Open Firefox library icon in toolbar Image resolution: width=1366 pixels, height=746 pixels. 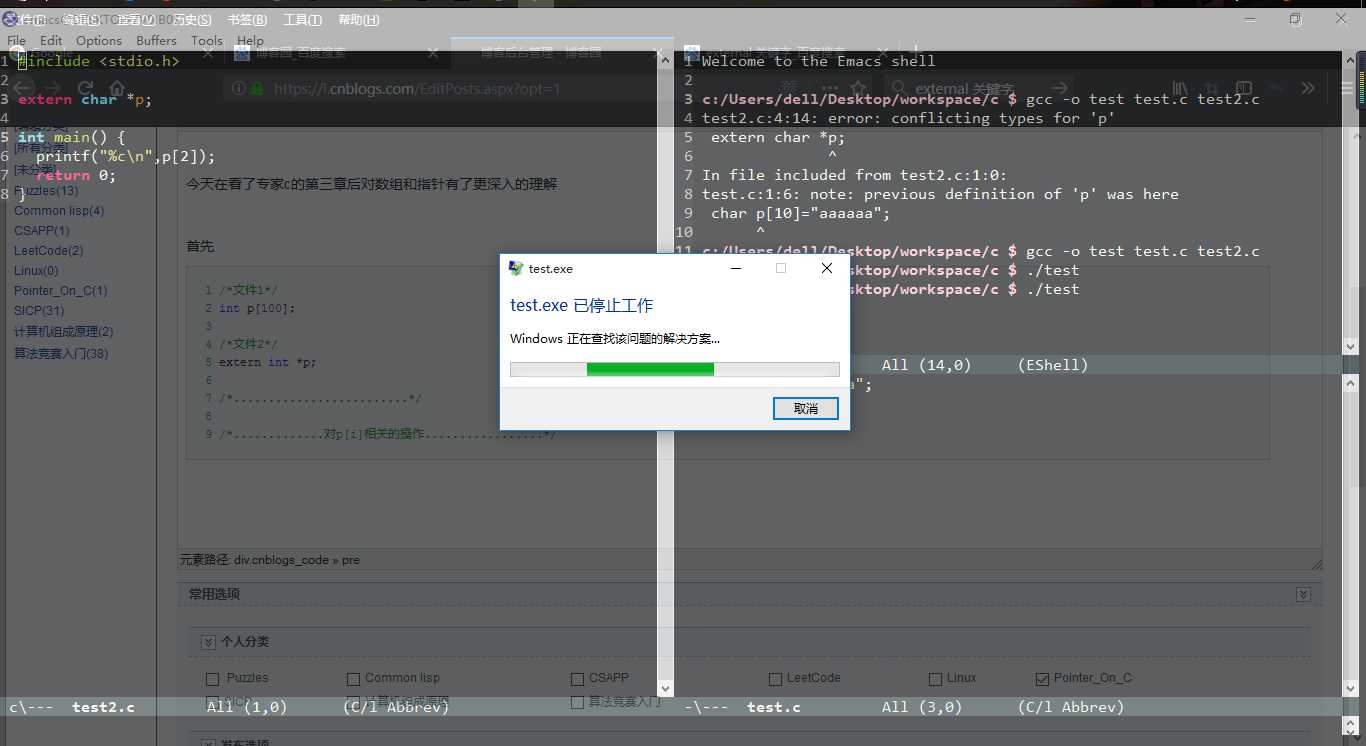tap(1181, 88)
